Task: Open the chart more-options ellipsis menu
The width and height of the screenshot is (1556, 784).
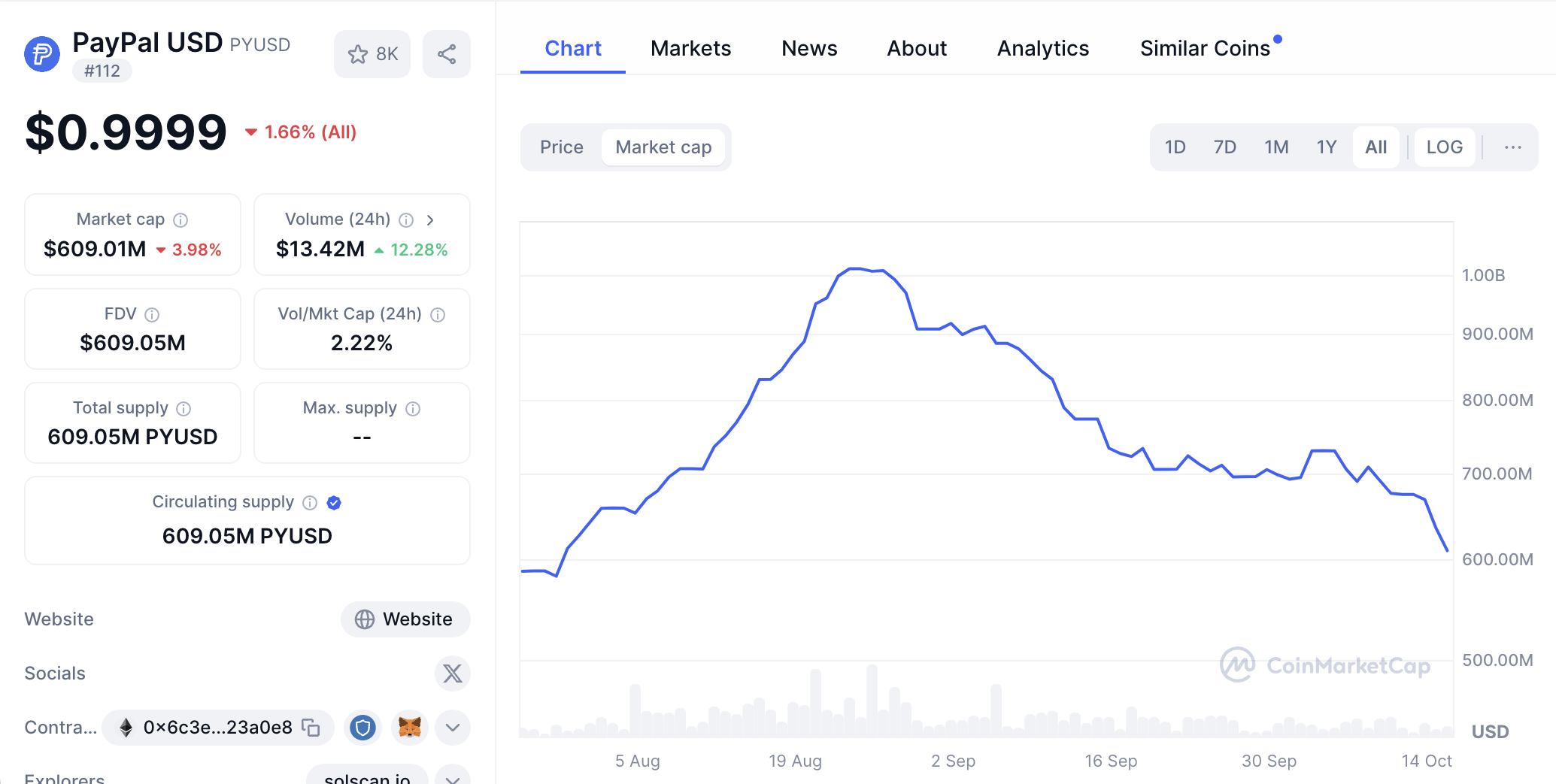Action: pyautogui.click(x=1512, y=147)
